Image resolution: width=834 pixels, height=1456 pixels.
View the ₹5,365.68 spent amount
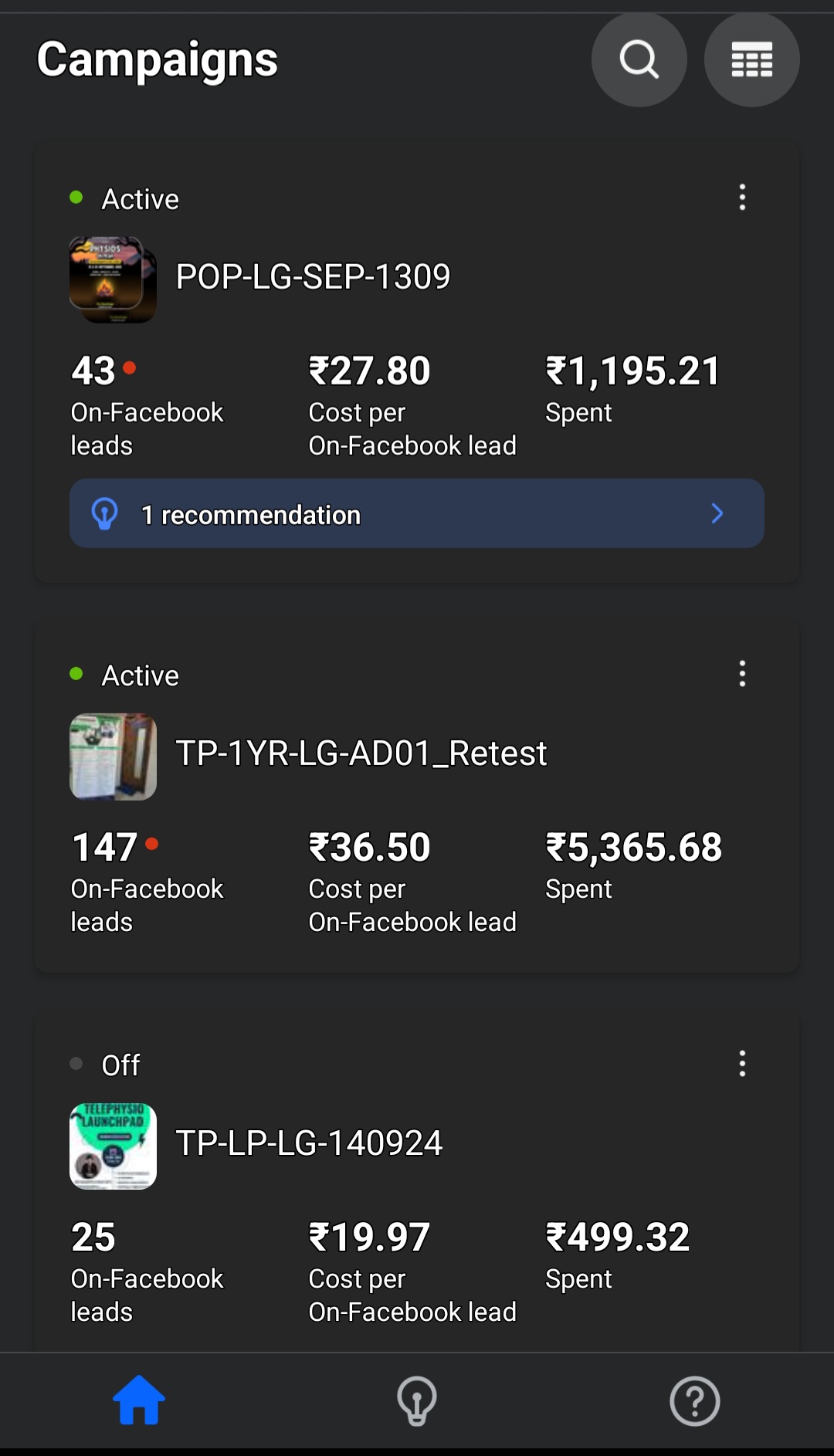pyautogui.click(x=633, y=848)
